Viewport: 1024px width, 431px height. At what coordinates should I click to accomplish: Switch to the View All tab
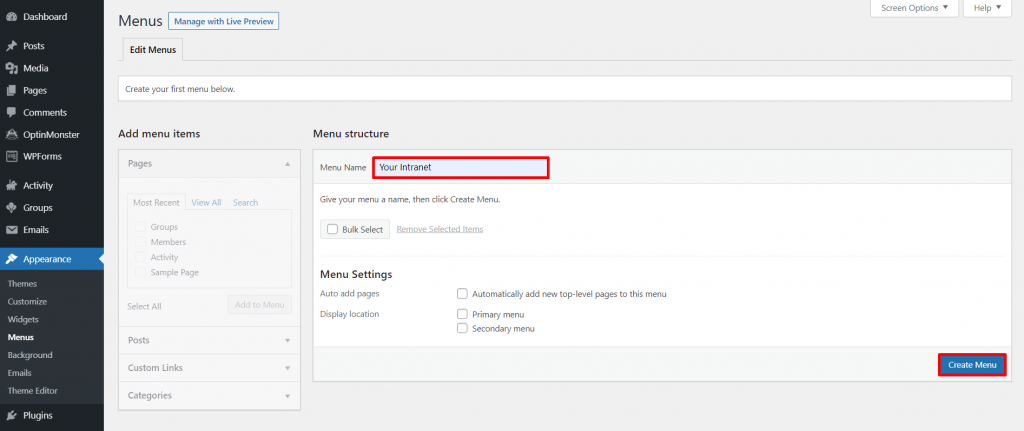point(206,202)
